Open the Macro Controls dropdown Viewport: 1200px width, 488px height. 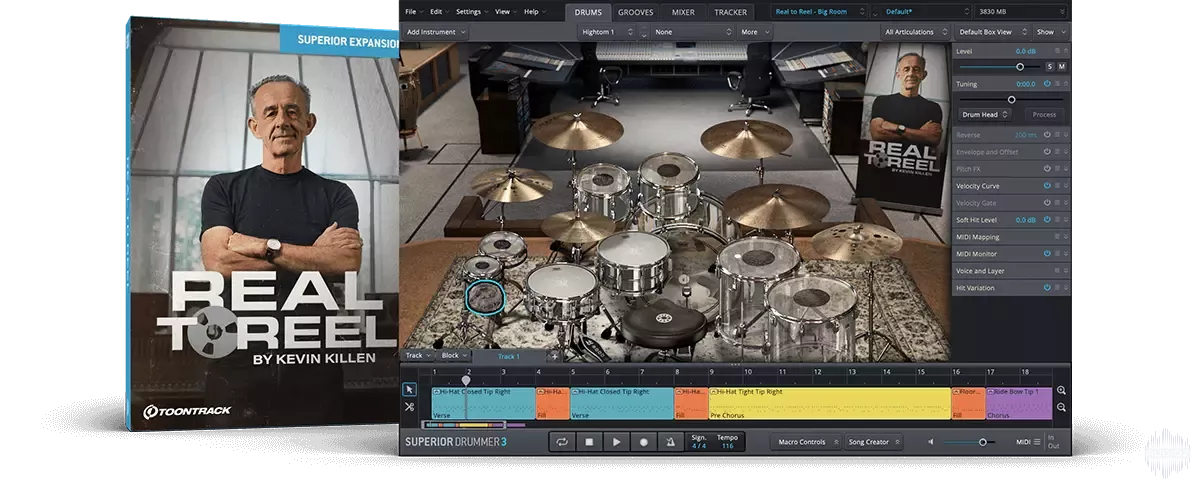(x=804, y=442)
